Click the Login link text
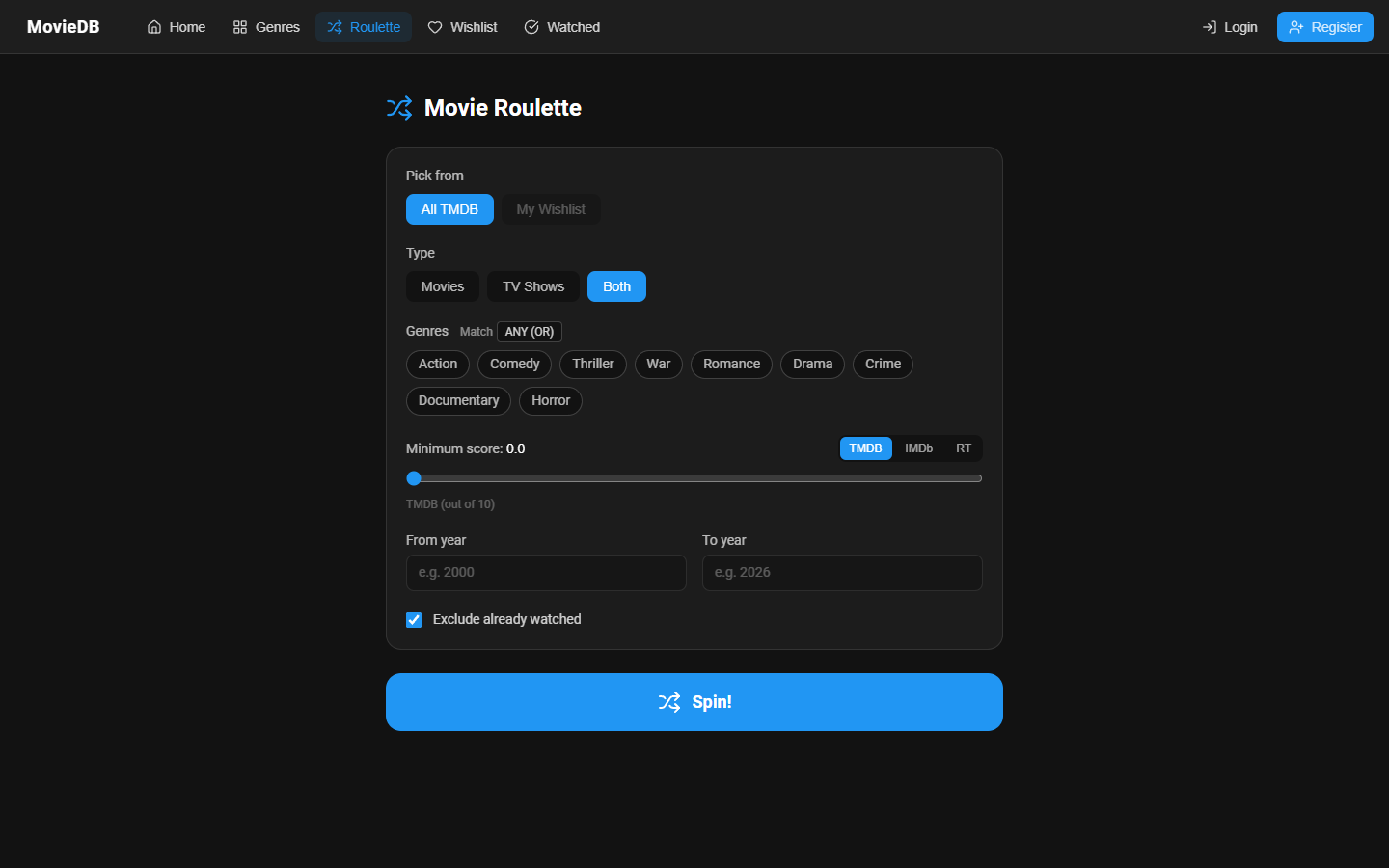The image size is (1389, 868). tap(1240, 27)
